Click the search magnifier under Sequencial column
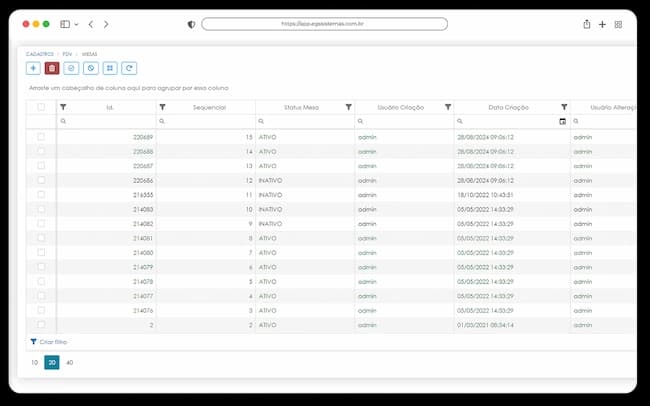The width and height of the screenshot is (650, 406). pyautogui.click(x=162, y=121)
